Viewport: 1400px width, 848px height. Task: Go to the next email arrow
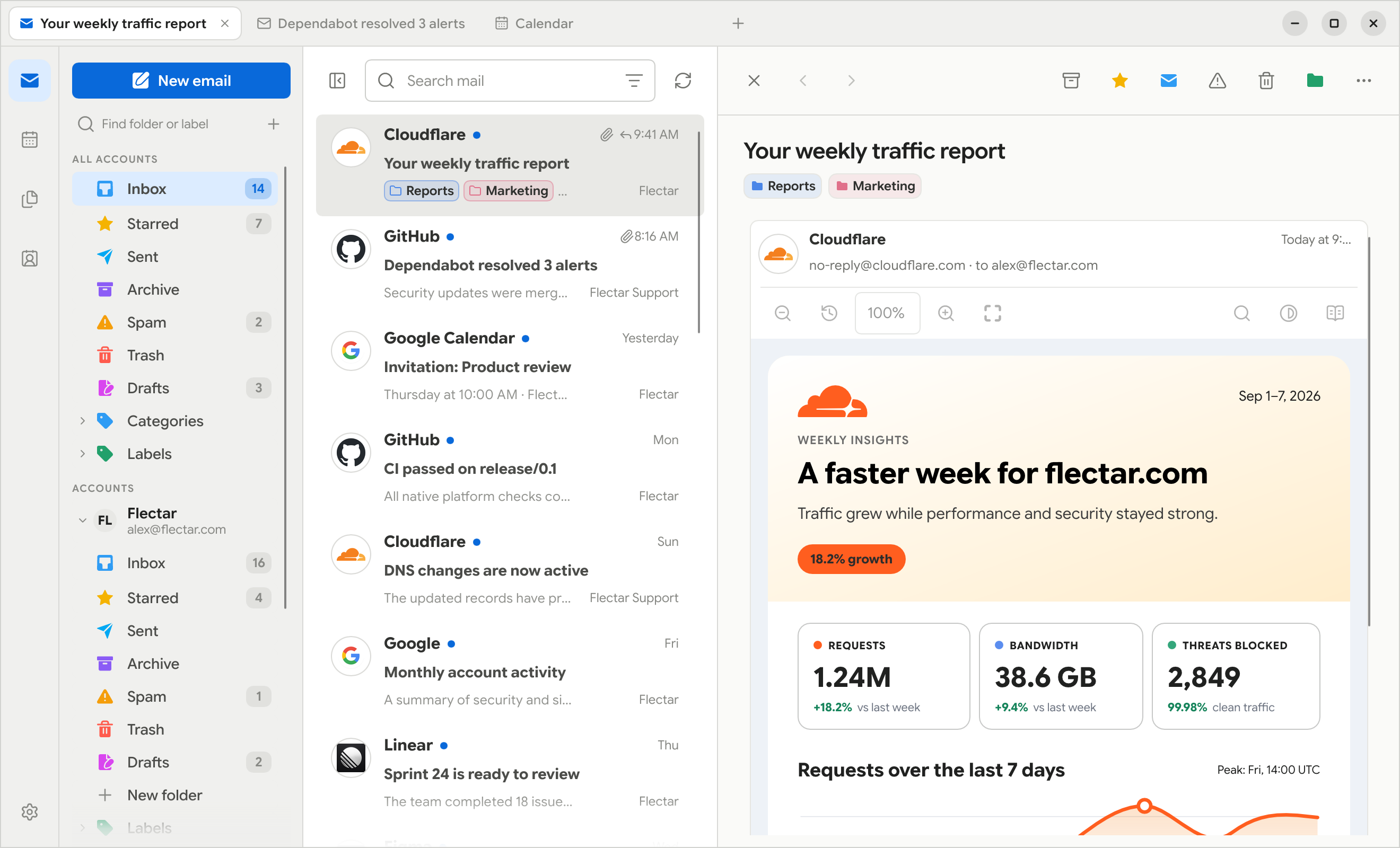(851, 81)
